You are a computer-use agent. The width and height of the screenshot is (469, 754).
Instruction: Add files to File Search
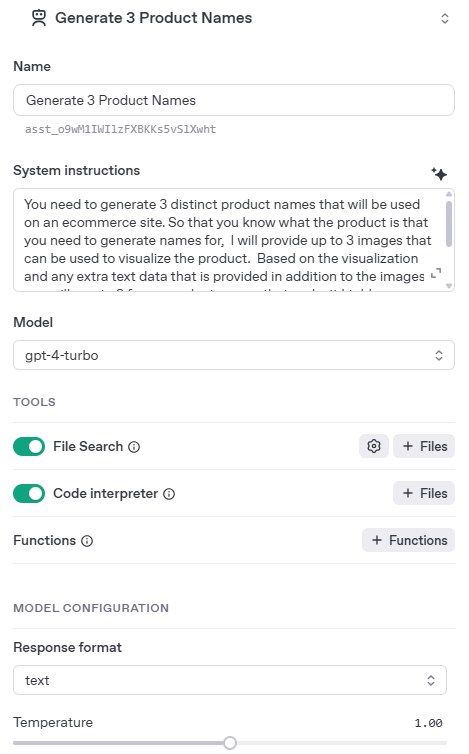[424, 446]
